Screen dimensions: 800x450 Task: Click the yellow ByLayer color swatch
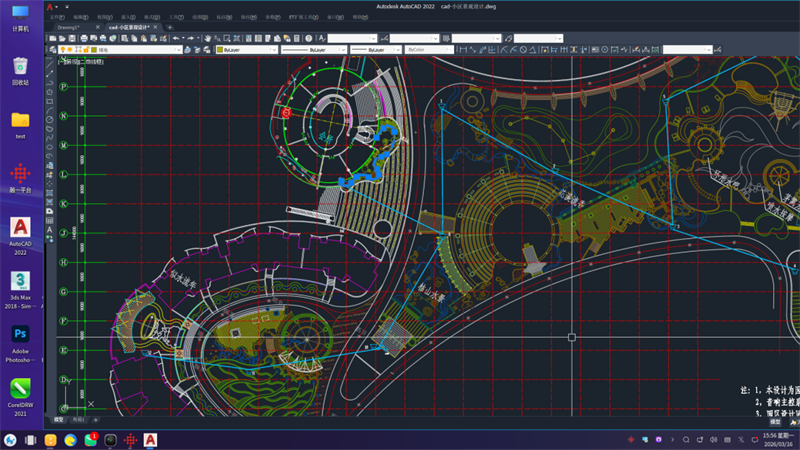220,49
